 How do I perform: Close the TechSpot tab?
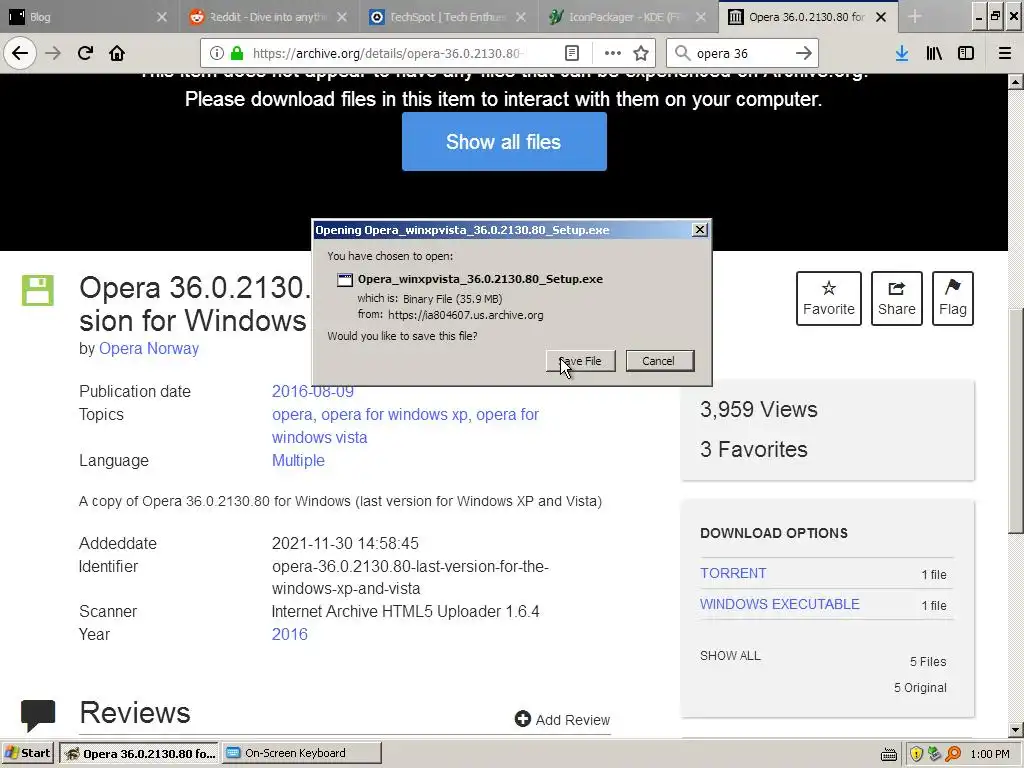coord(520,17)
